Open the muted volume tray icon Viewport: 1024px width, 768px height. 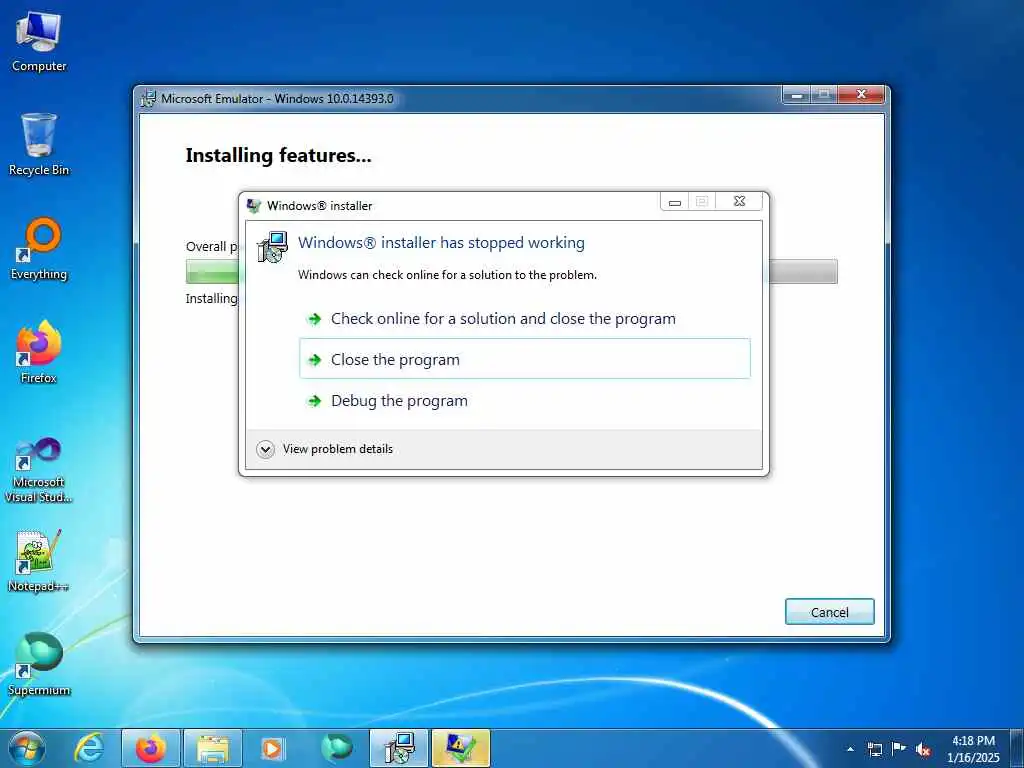tap(923, 749)
